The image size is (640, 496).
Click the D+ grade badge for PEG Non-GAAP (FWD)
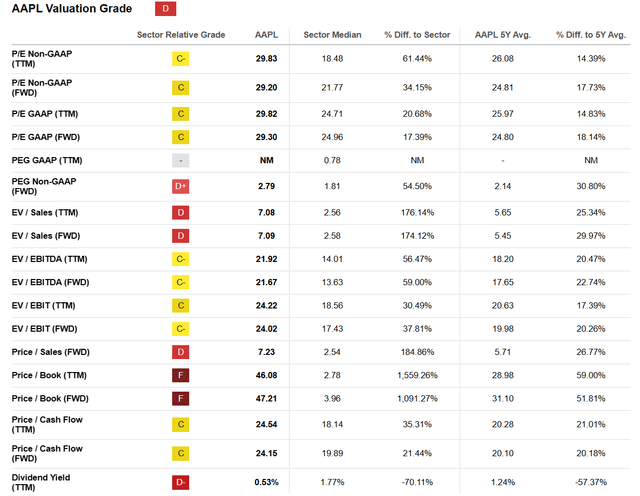pos(180,187)
